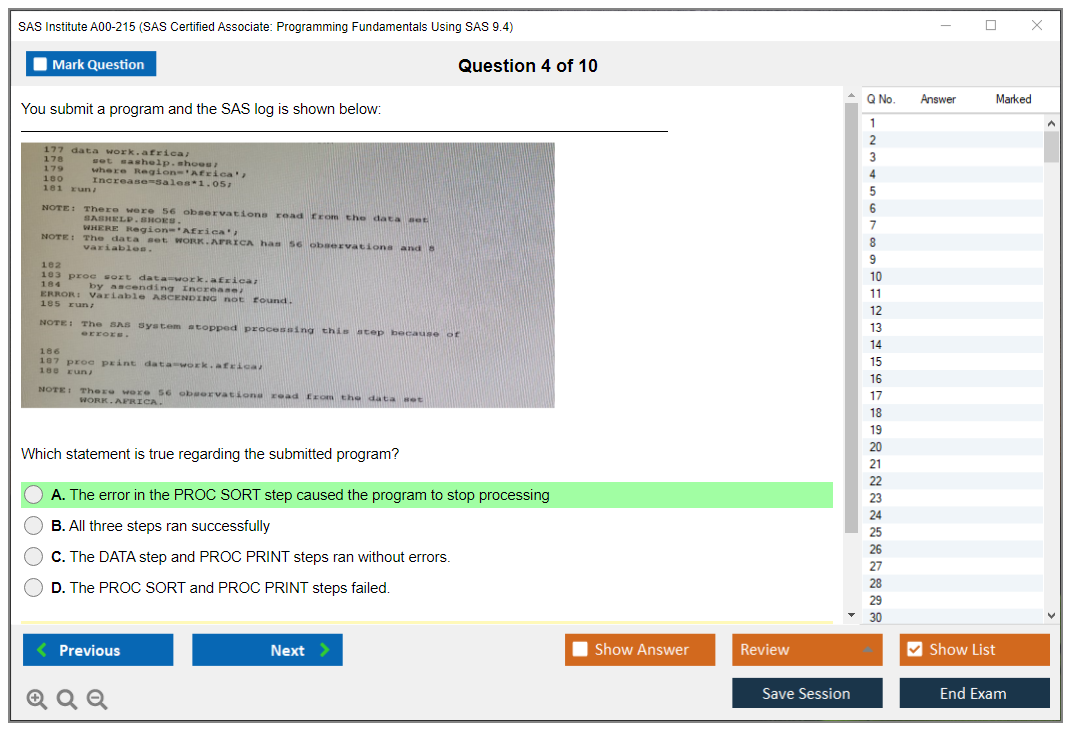Choose option B all three steps ran
The image size is (1075, 735).
pyautogui.click(x=34, y=526)
